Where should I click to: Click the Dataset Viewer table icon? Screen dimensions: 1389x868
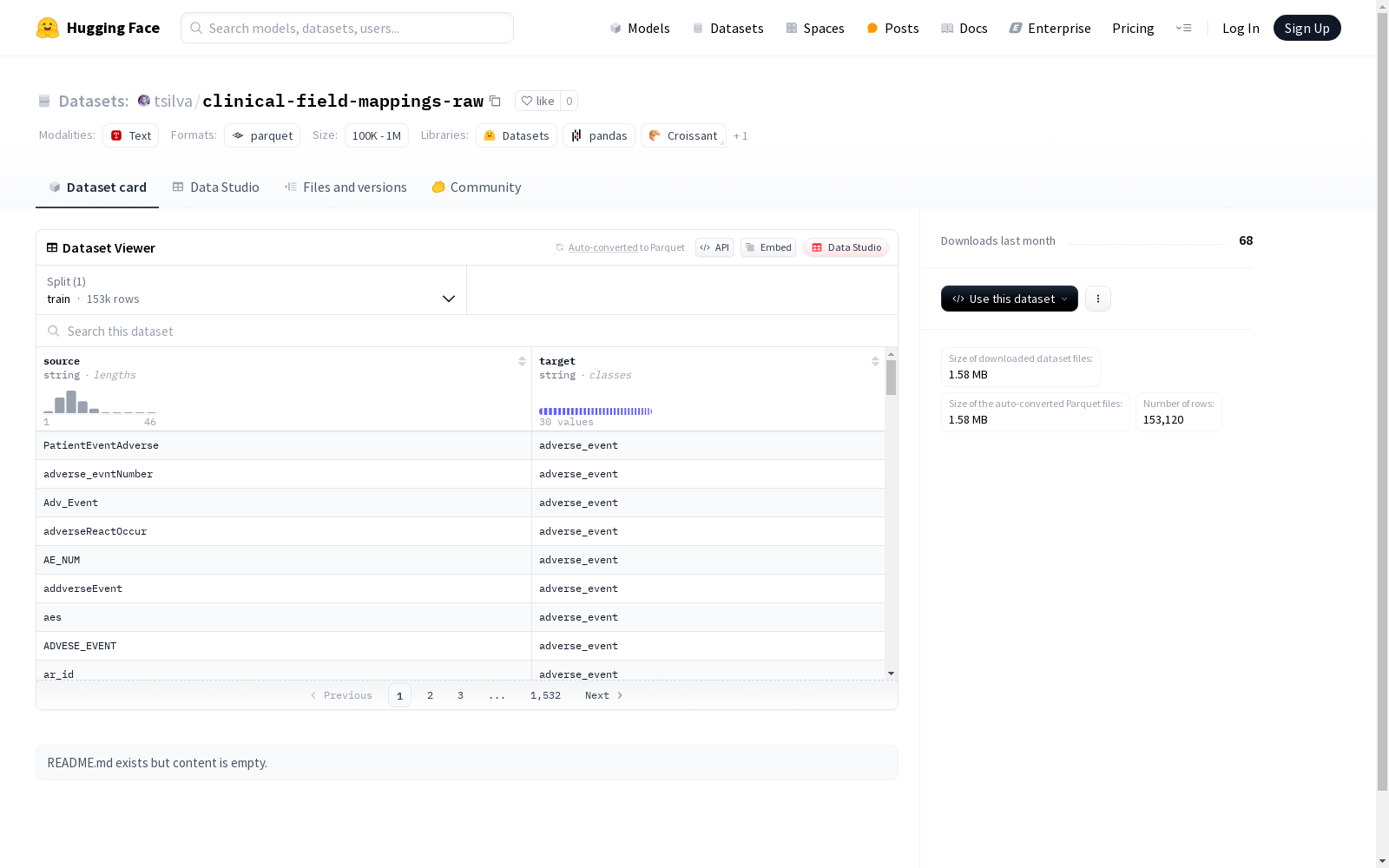52,247
